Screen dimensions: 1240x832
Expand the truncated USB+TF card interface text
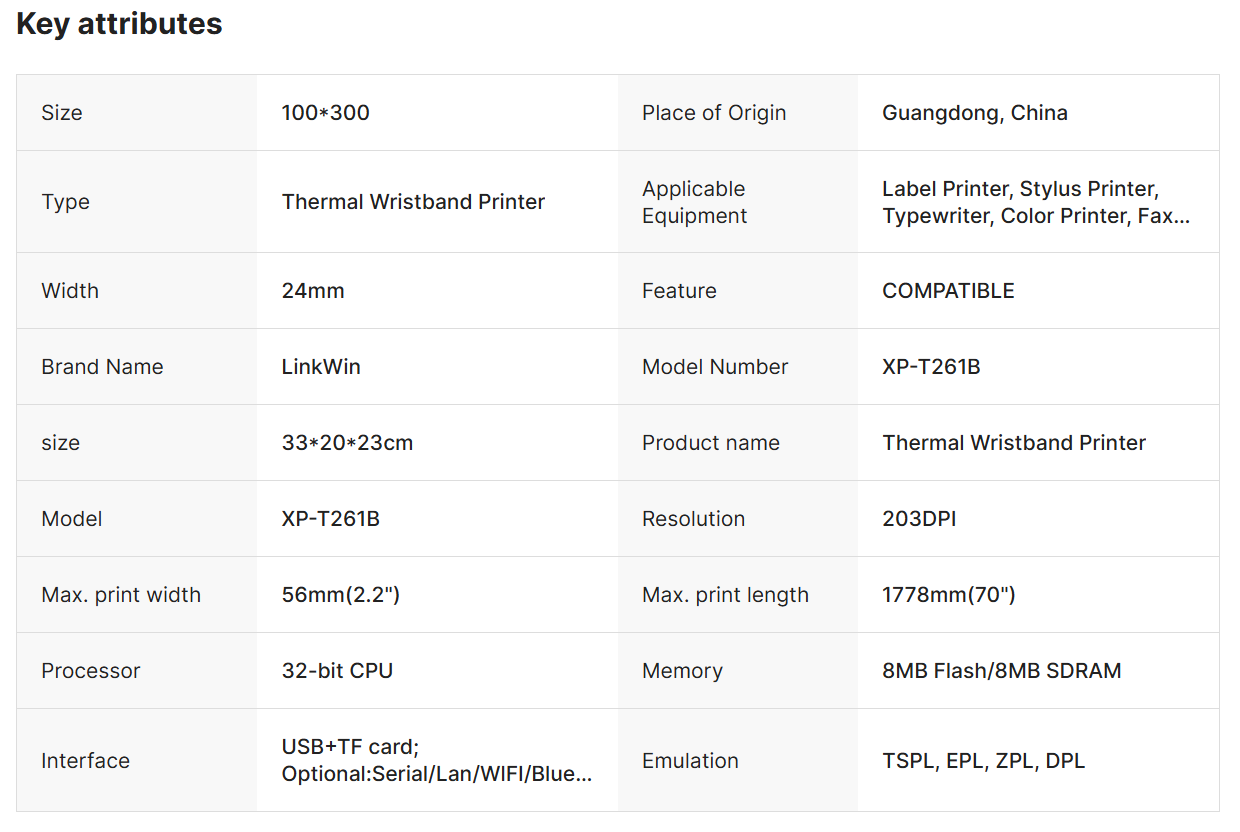point(437,761)
